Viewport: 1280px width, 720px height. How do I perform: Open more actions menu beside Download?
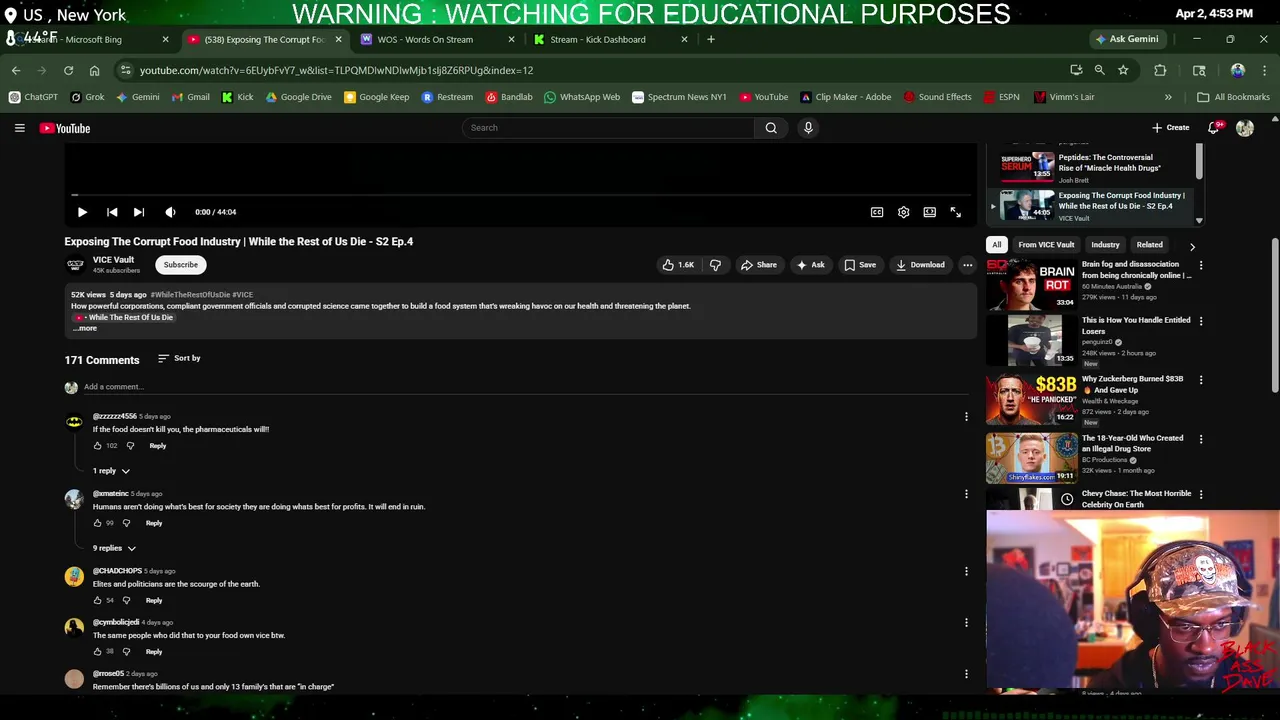967,265
